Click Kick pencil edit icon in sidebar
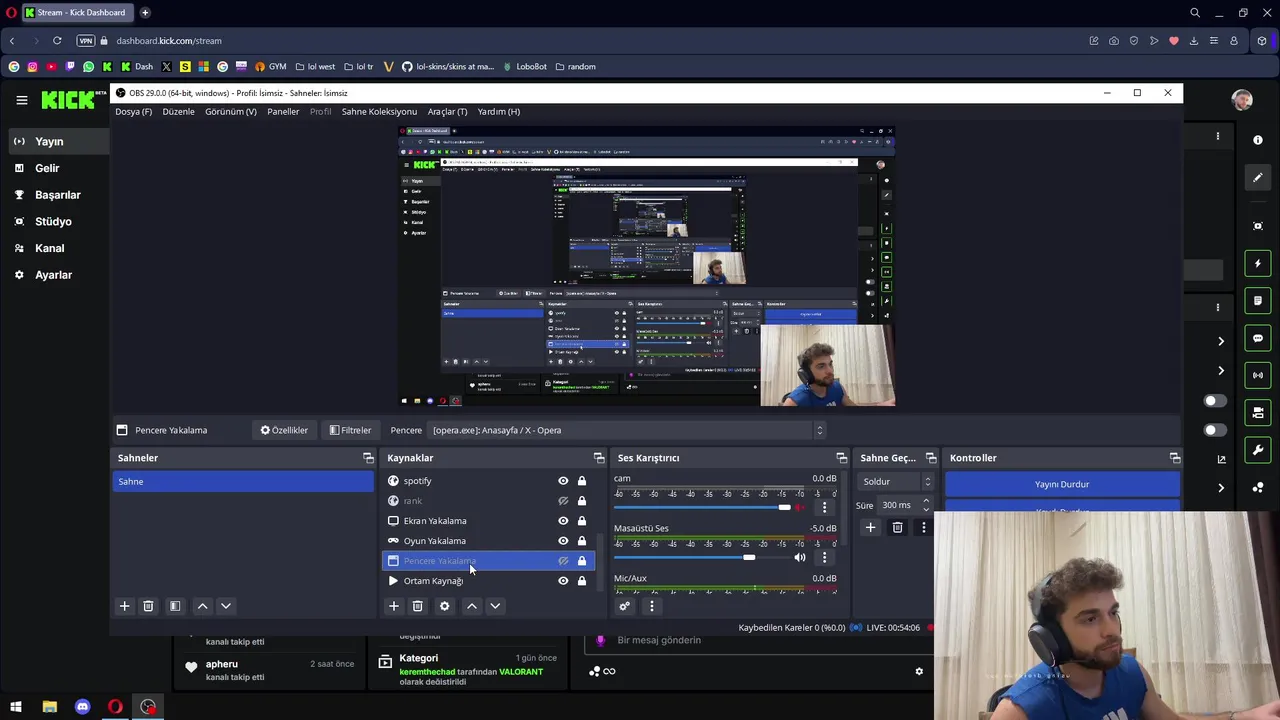The image size is (1280, 720). tap(1258, 178)
